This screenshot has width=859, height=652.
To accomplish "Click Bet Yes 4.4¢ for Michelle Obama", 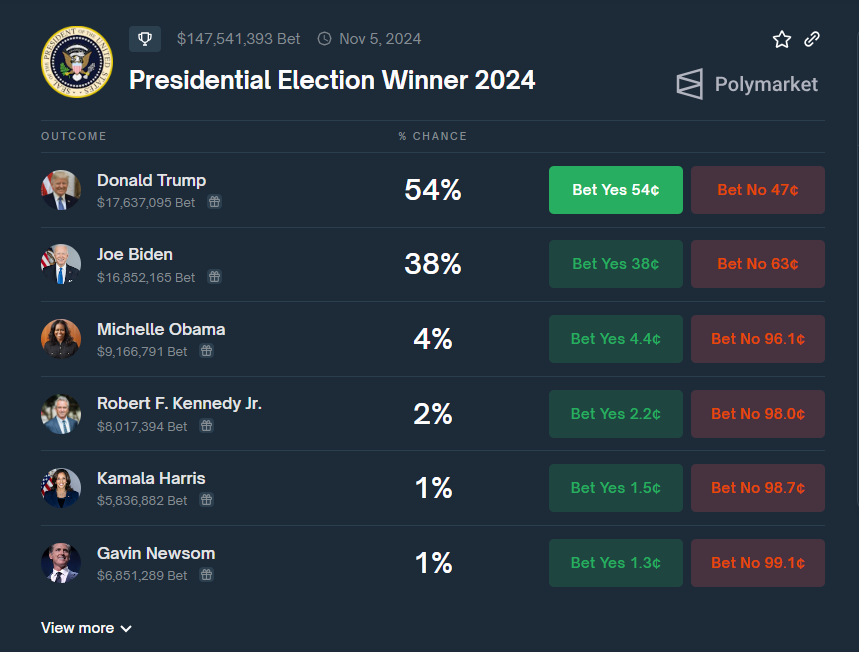I will 615,339.
